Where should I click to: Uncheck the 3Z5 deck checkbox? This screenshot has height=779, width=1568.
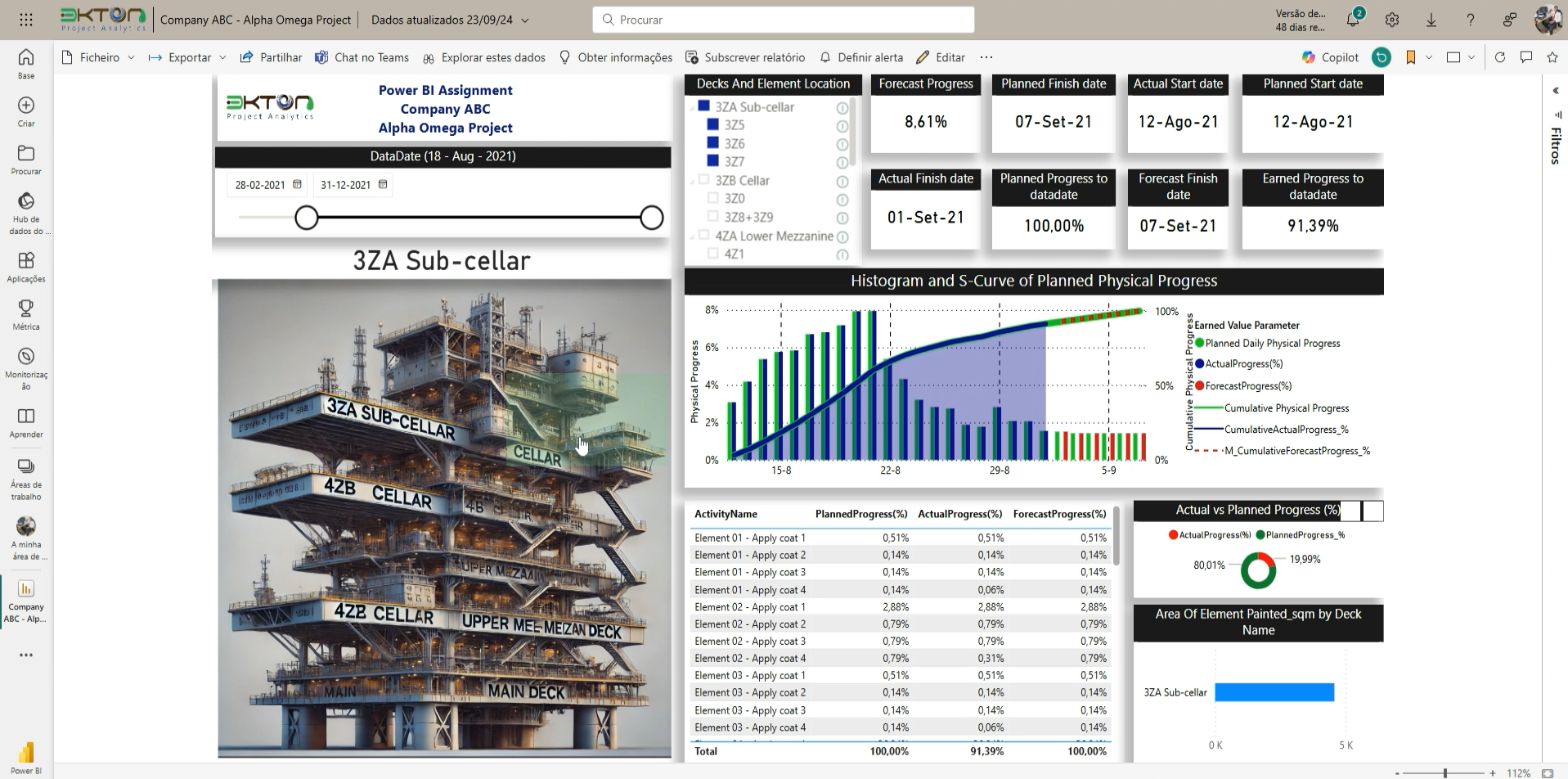click(712, 125)
